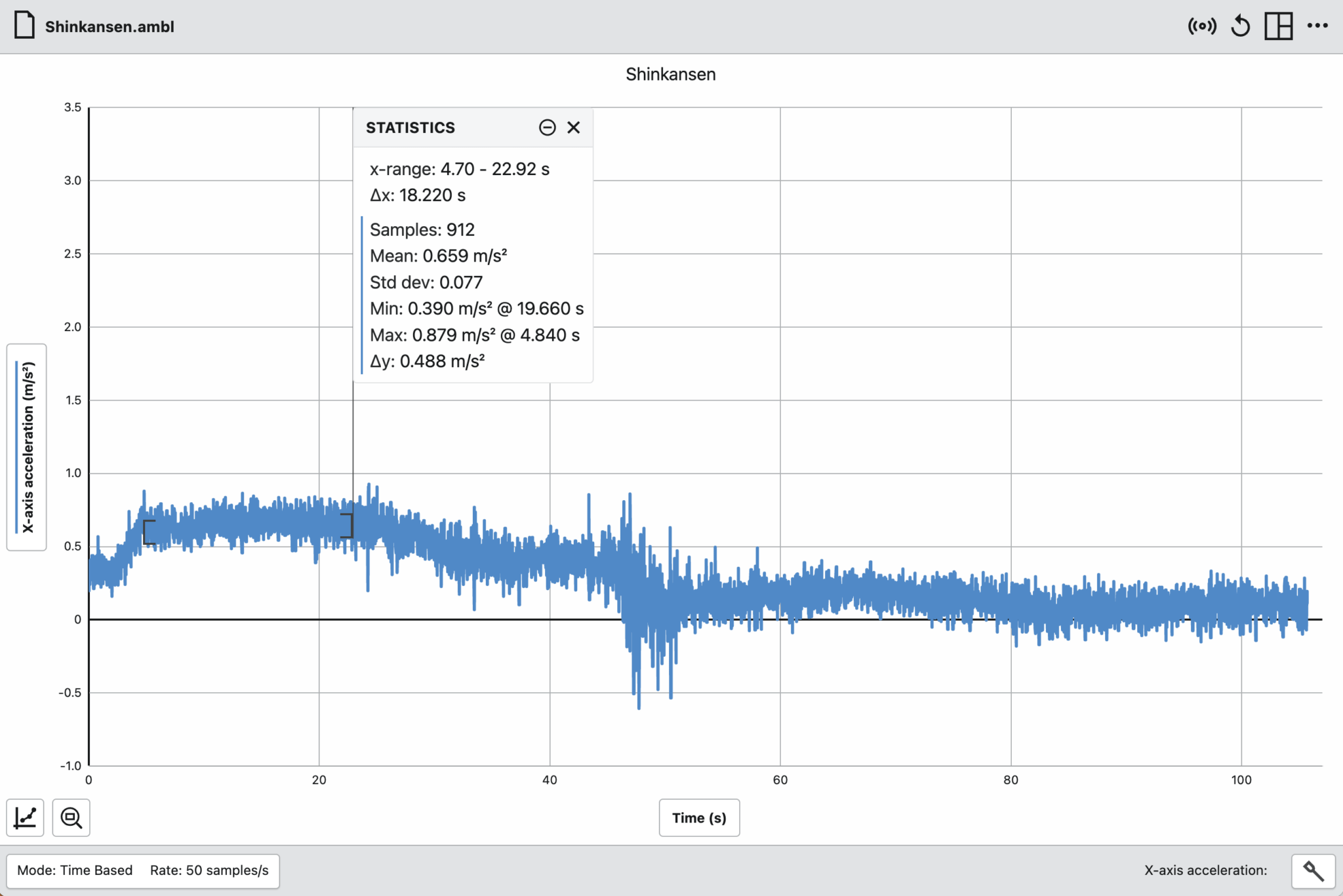
Task: Open the data sharing source icon
Action: coord(1202,26)
